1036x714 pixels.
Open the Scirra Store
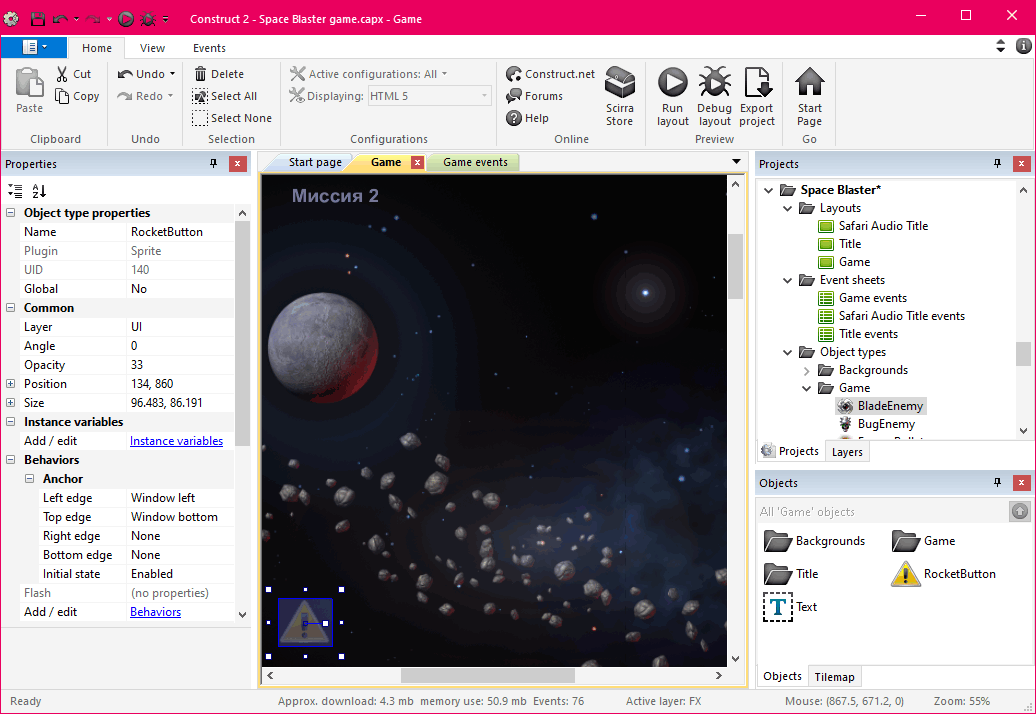click(x=620, y=96)
